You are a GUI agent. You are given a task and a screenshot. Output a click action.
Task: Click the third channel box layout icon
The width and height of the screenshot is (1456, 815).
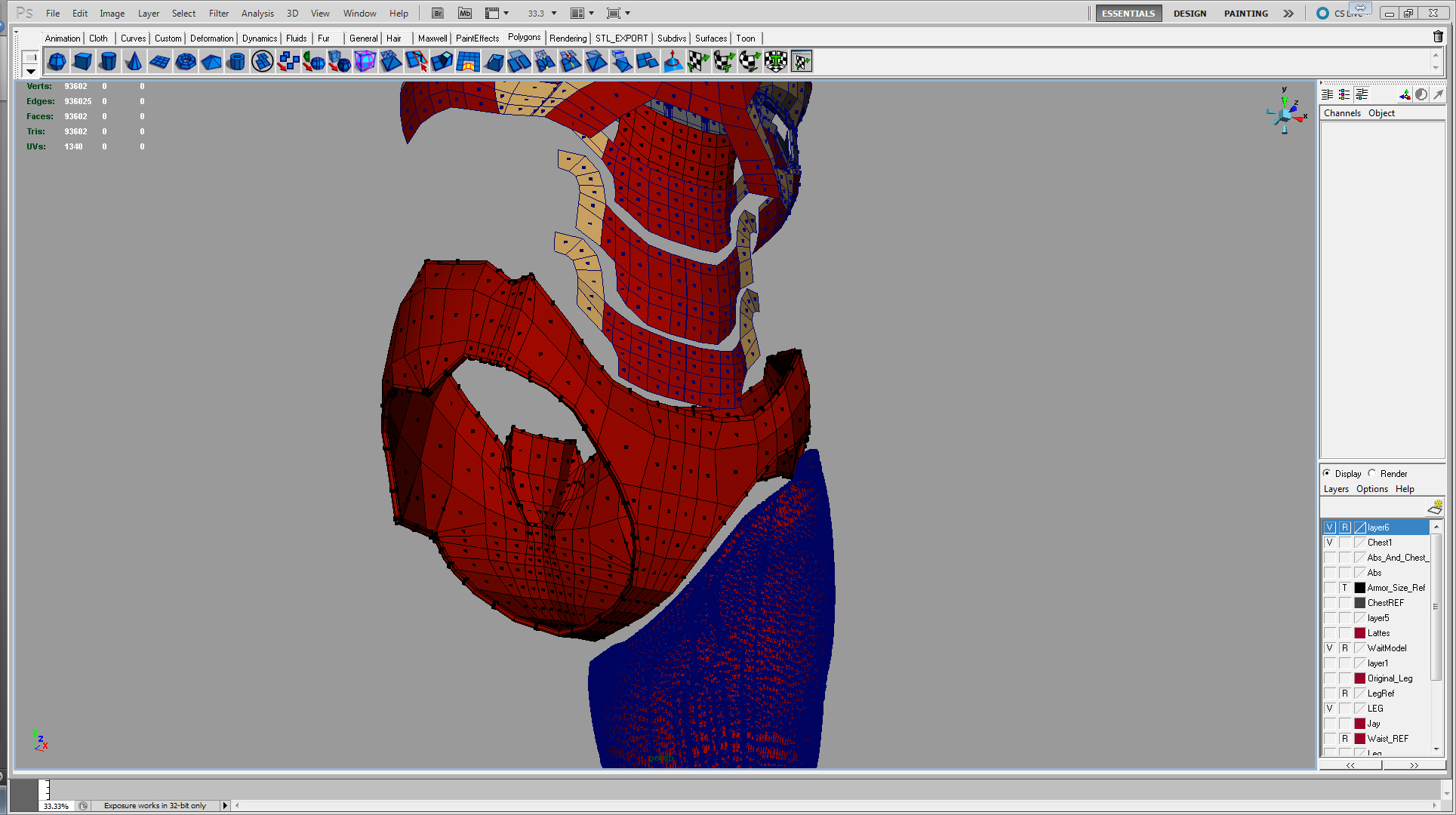[x=1362, y=94]
